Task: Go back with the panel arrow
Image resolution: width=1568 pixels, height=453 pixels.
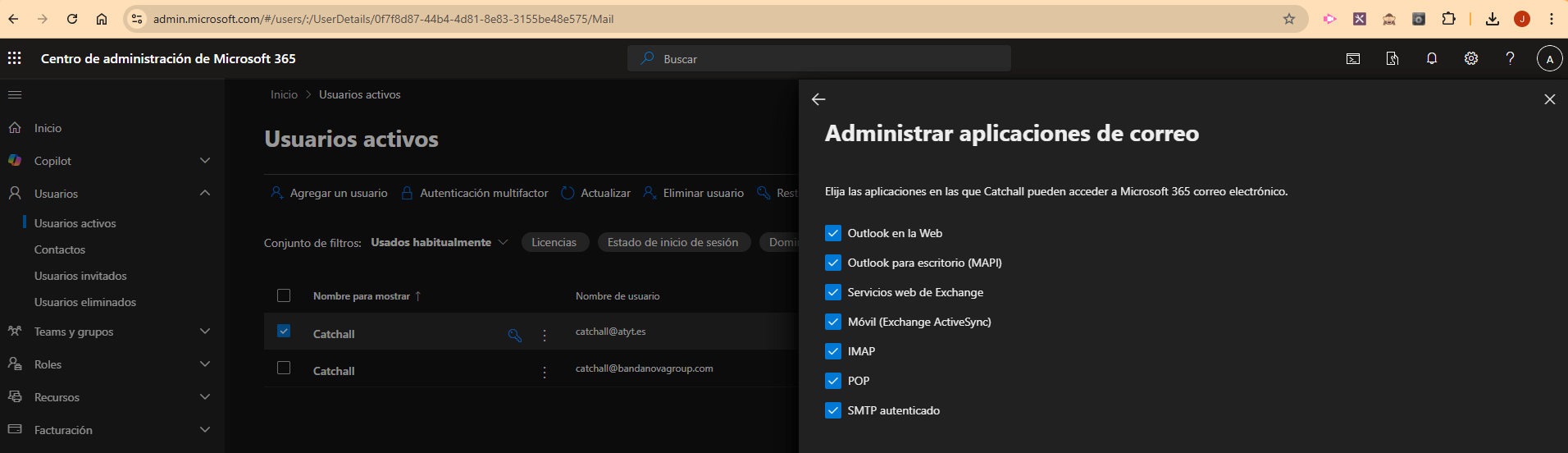Action: coord(818,99)
